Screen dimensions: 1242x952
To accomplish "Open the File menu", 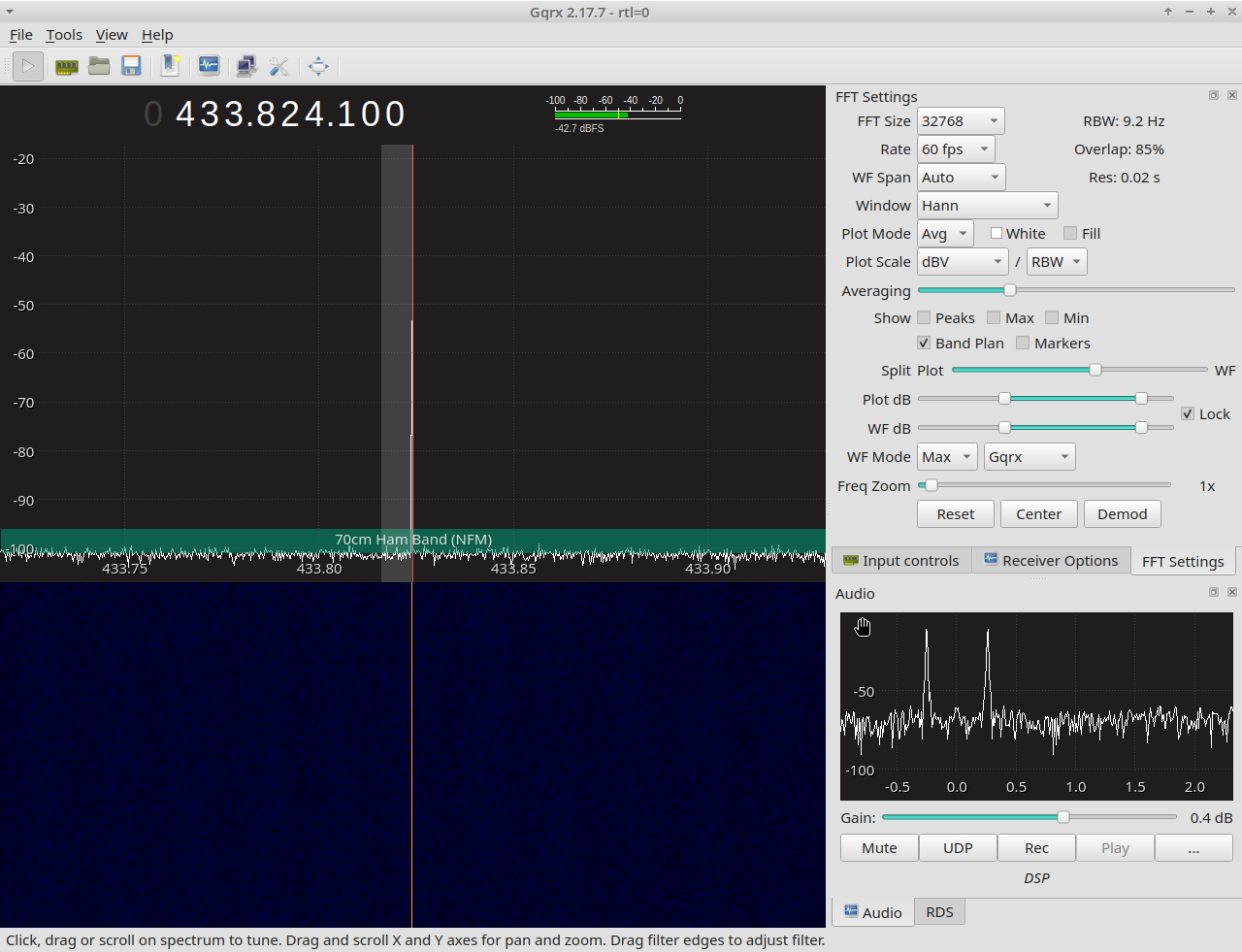I will point(21,35).
